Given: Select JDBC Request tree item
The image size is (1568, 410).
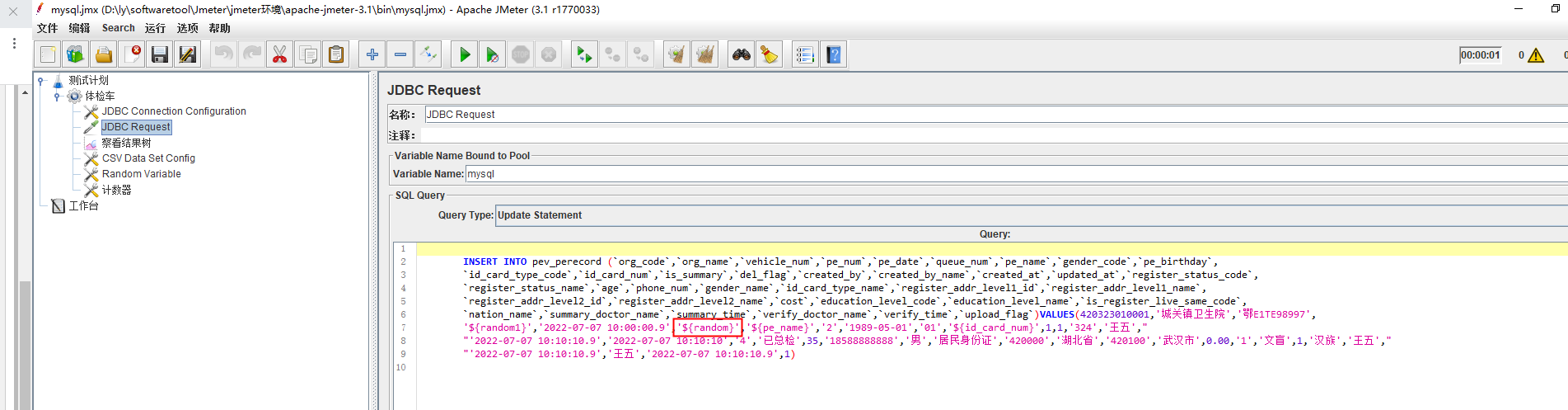Looking at the screenshot, I should (136, 127).
